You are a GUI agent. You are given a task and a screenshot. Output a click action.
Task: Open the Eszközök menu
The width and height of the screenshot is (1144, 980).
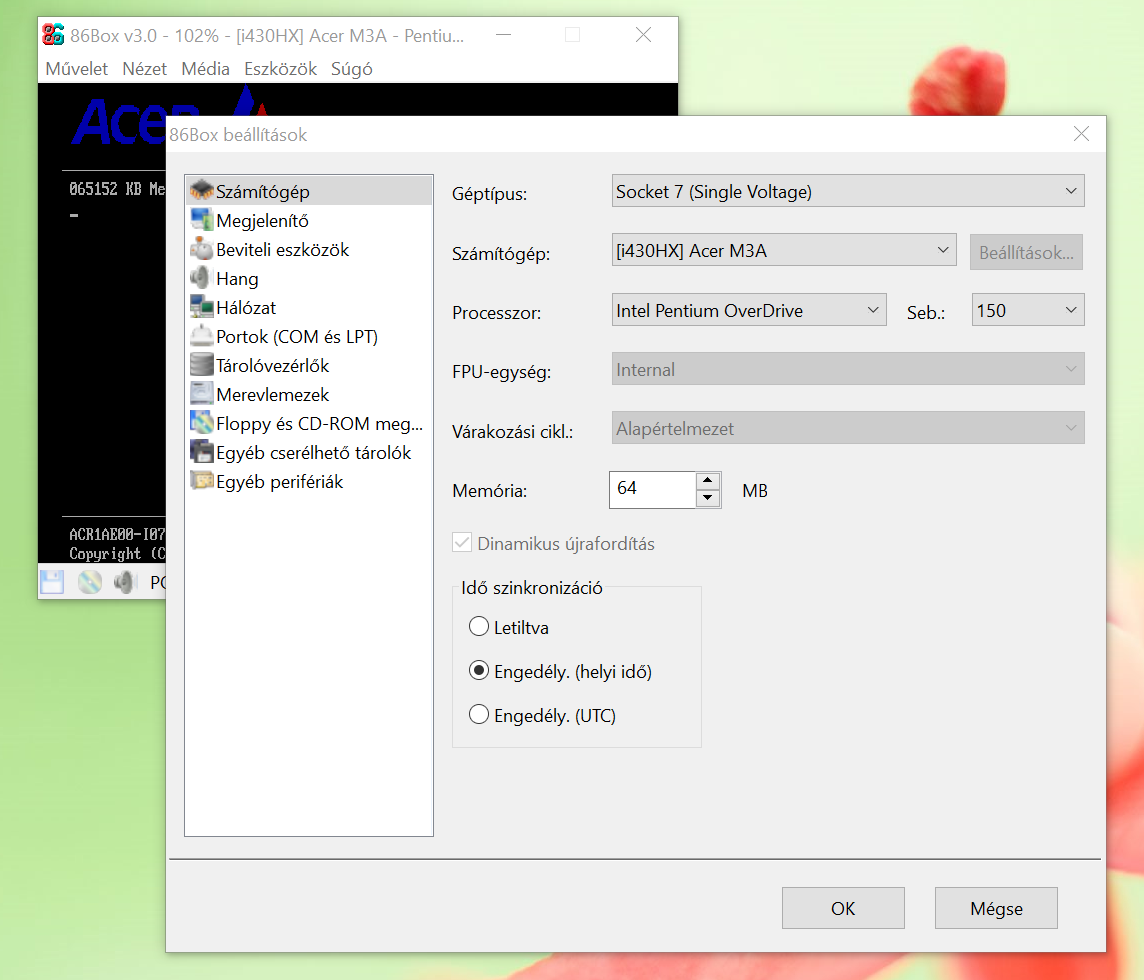tap(280, 69)
